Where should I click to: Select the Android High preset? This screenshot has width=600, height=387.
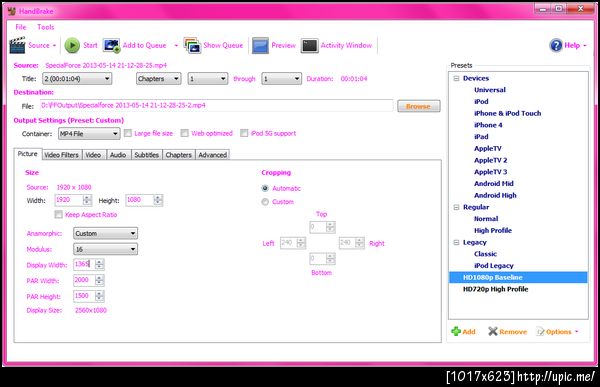tap(495, 195)
